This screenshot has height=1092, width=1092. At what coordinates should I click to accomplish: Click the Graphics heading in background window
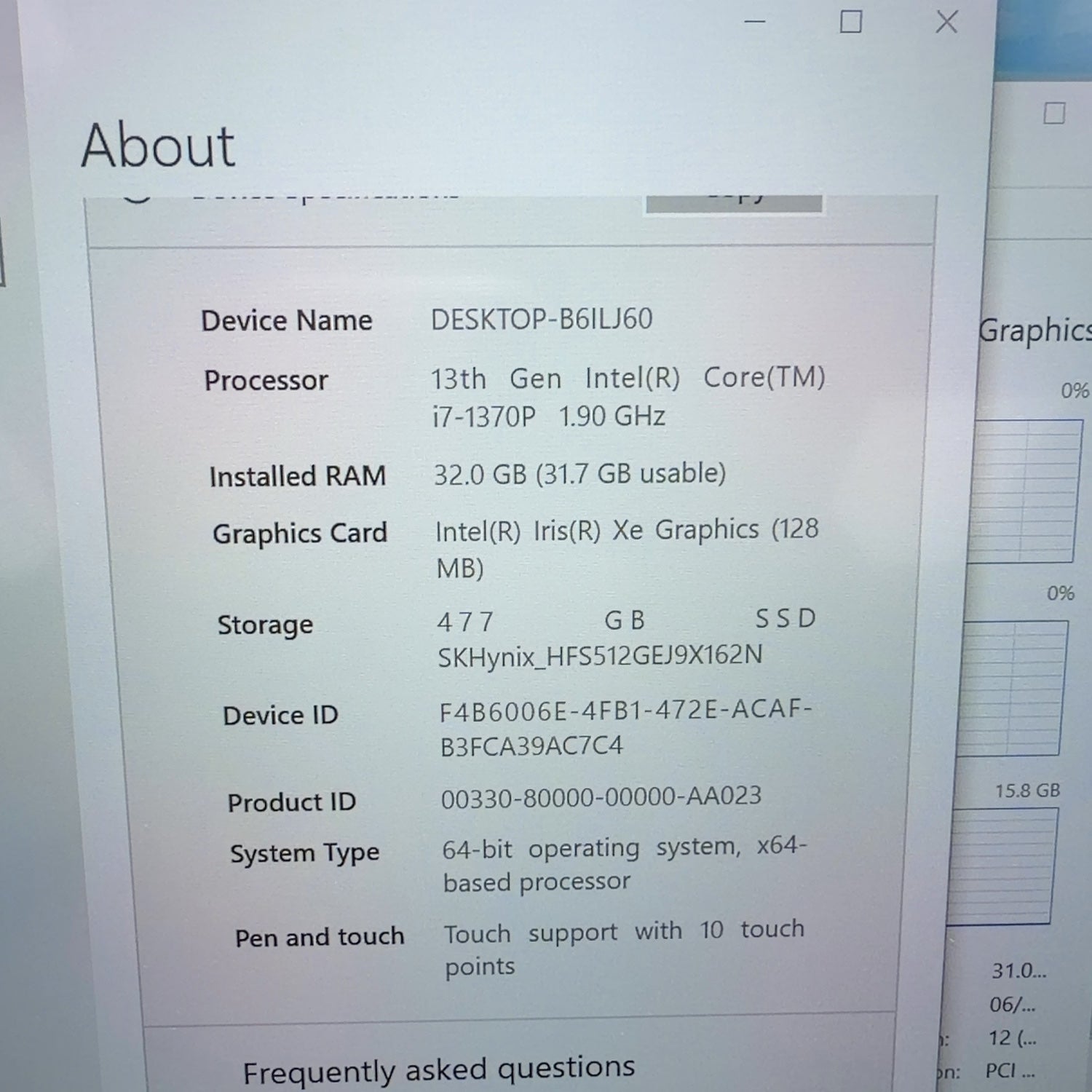coord(1034,331)
